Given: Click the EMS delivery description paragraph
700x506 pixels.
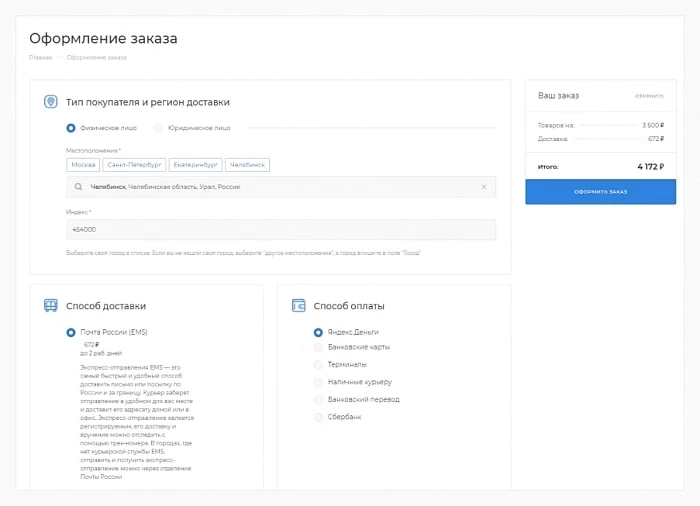Looking at the screenshot, I should point(137,422).
